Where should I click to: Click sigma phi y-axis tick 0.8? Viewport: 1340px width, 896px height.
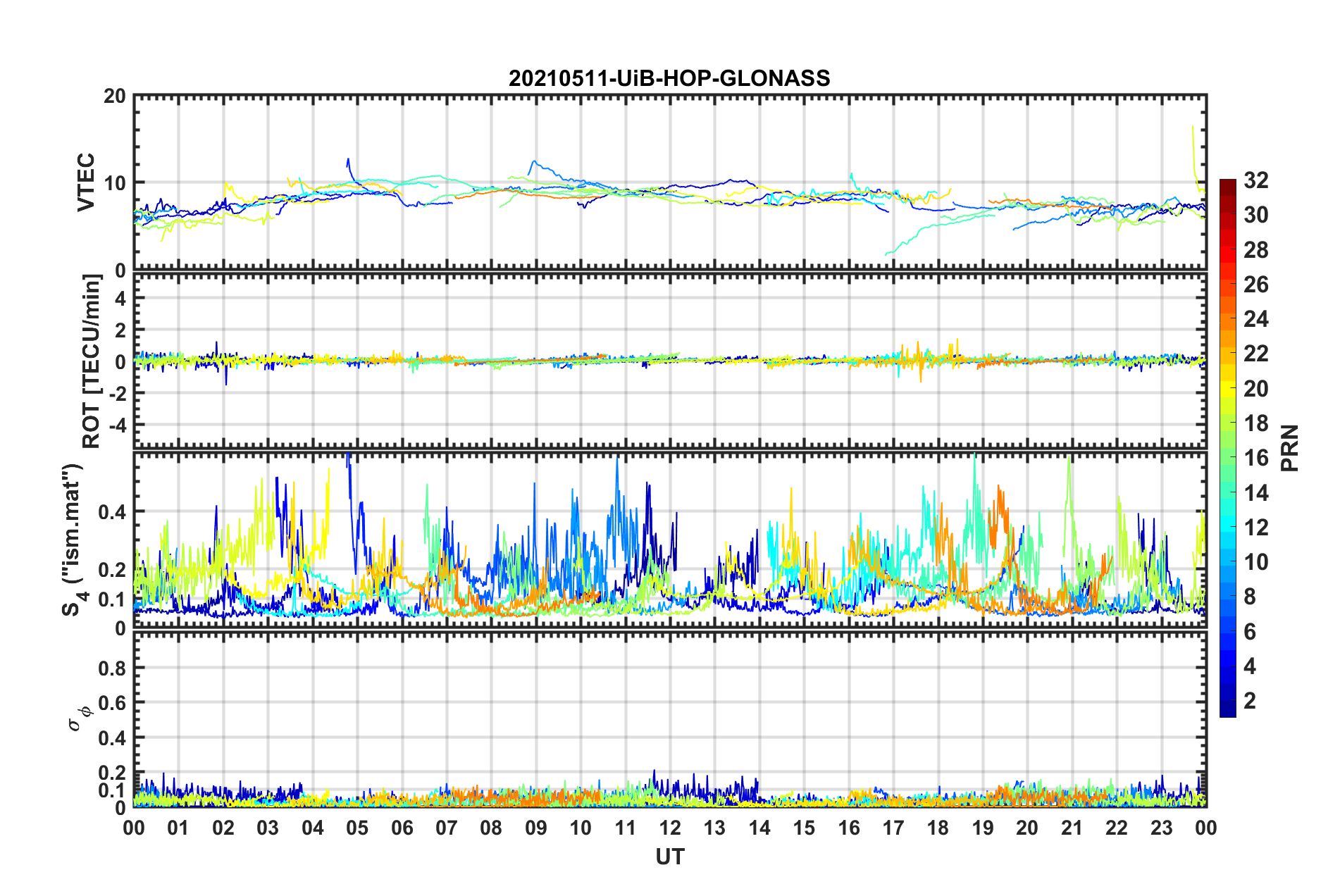point(113,668)
